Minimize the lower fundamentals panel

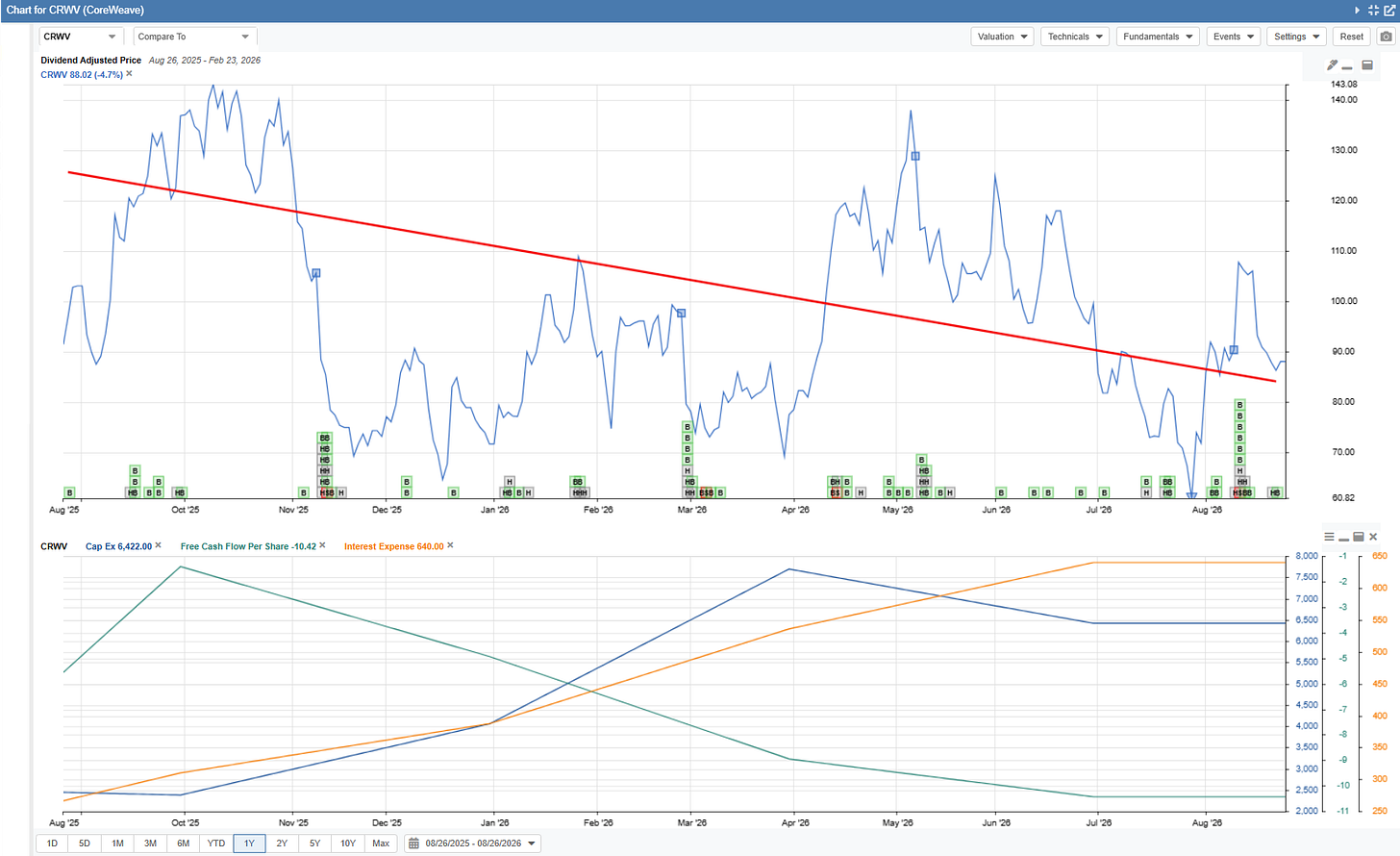pyautogui.click(x=1343, y=538)
